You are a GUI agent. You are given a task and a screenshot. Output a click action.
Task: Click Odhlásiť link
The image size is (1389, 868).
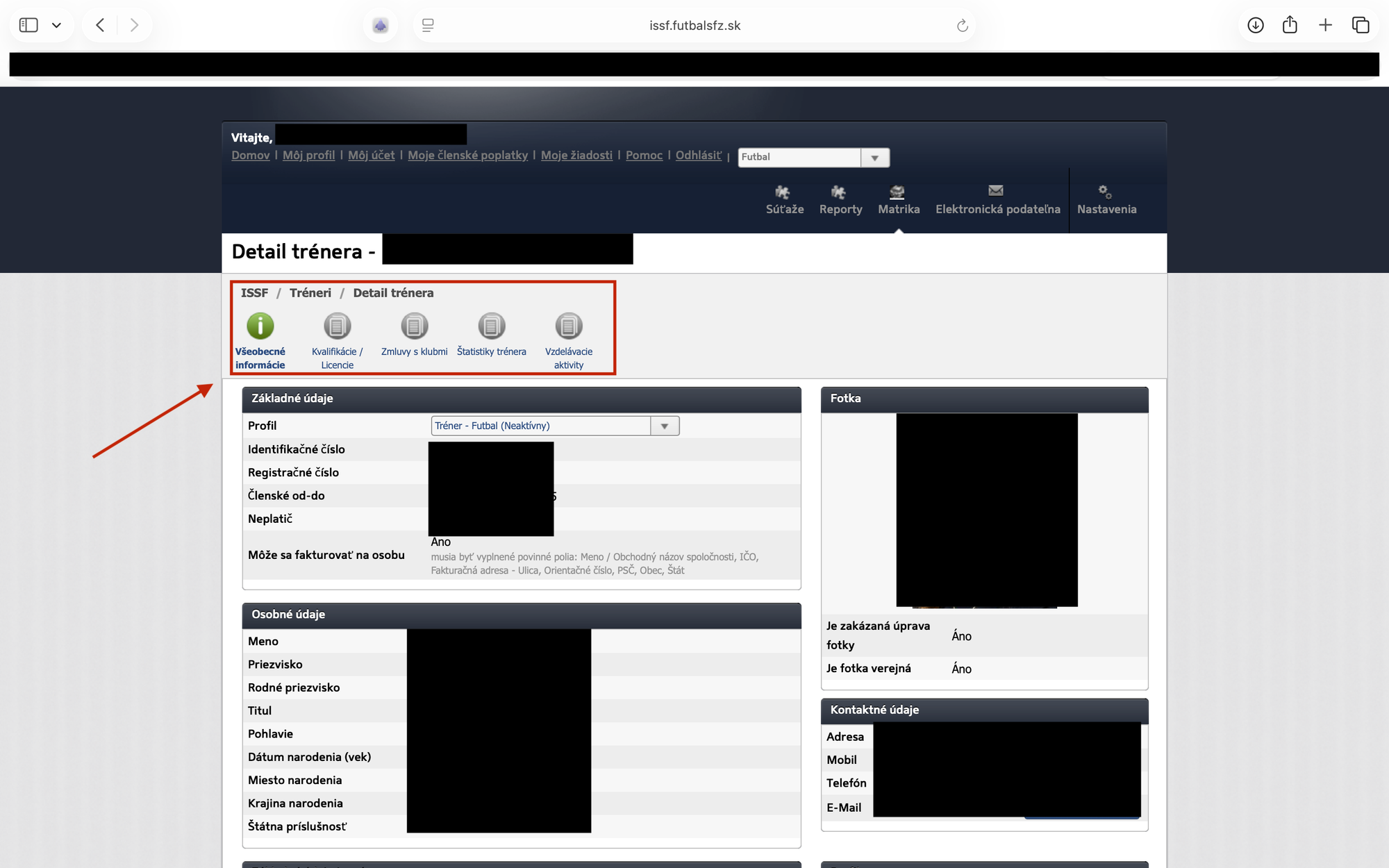[698, 156]
